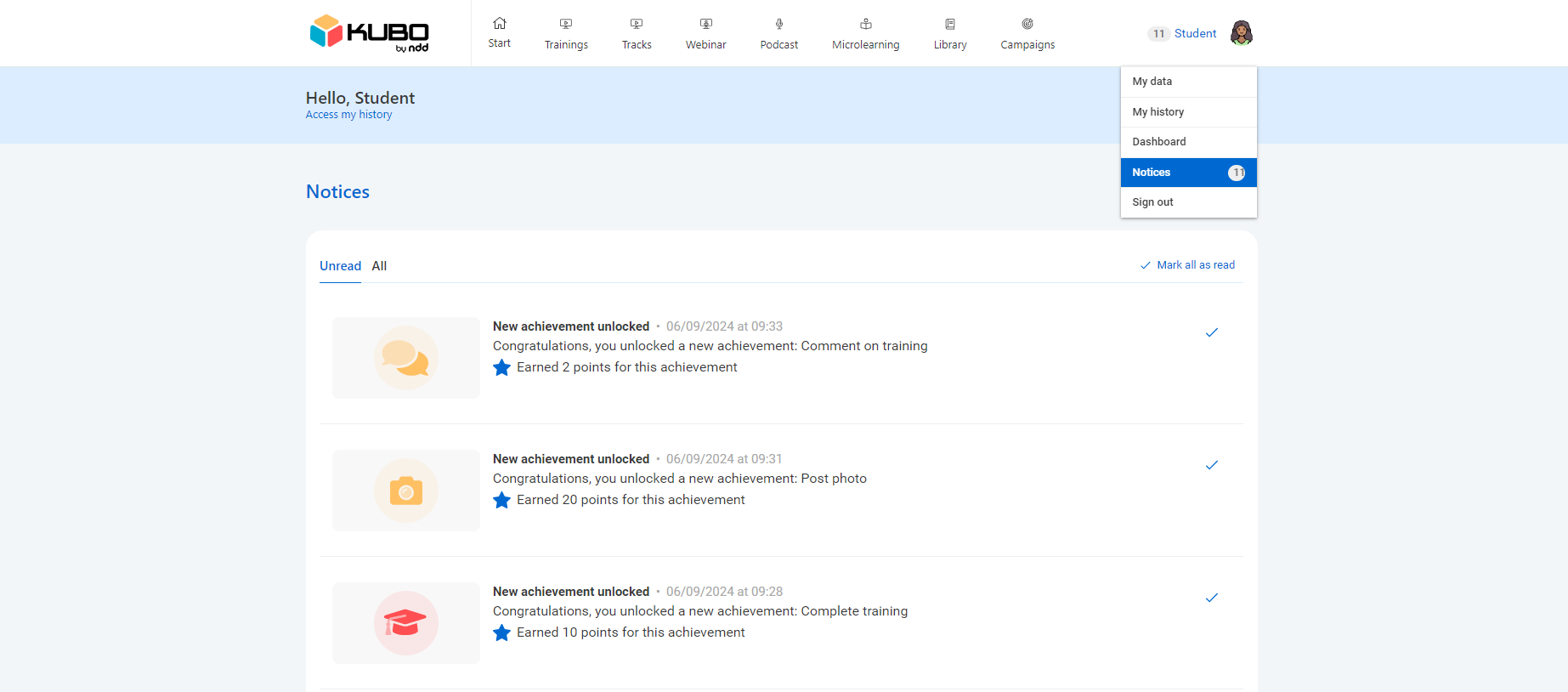This screenshot has width=1568, height=692.
Task: Mark Comment on training notice as read
Action: tap(1212, 332)
